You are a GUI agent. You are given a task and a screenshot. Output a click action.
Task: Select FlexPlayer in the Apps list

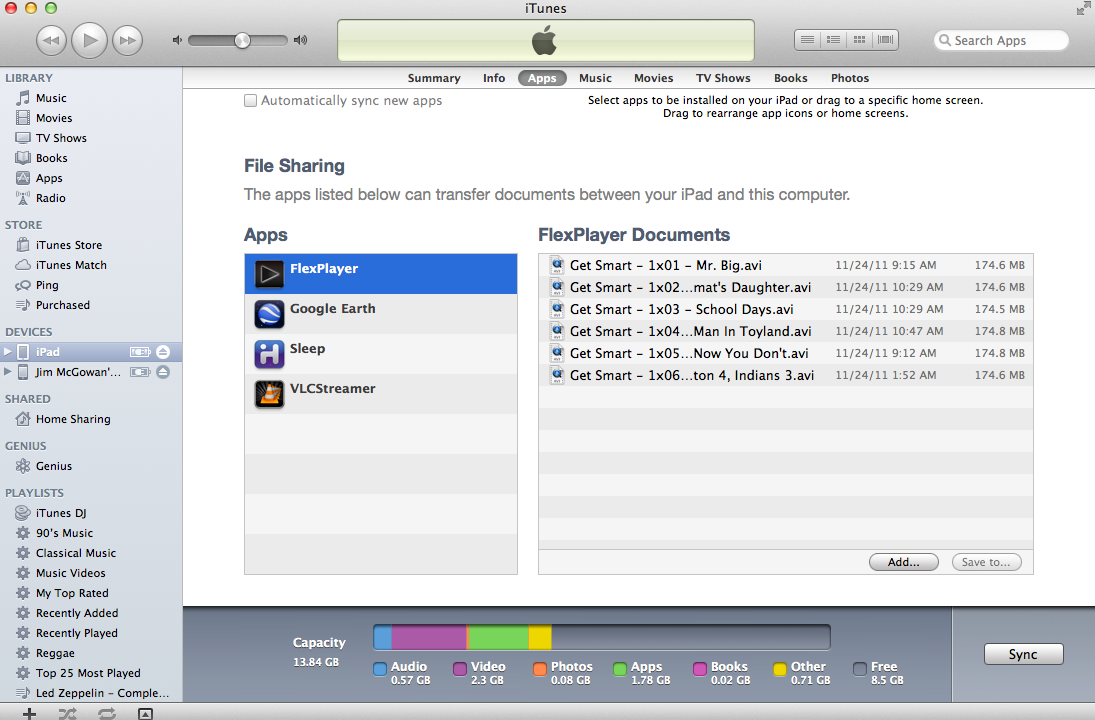coord(381,274)
